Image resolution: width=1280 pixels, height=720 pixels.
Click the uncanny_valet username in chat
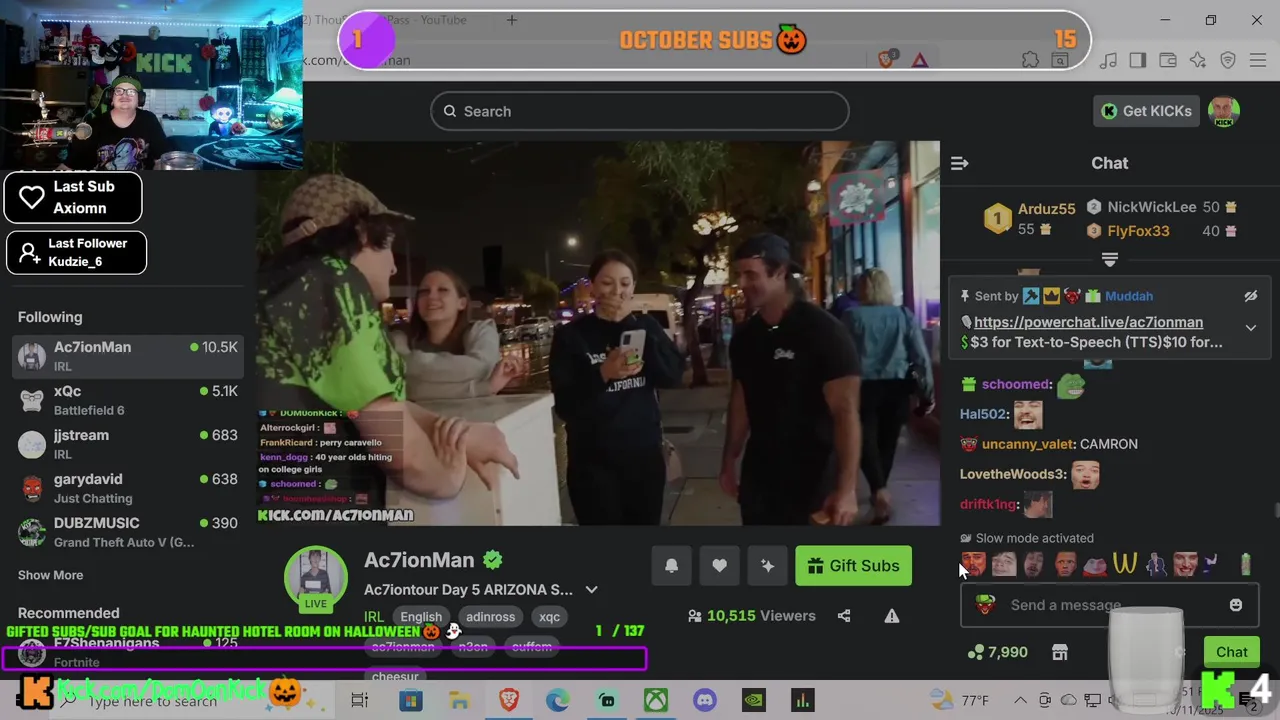(1027, 444)
